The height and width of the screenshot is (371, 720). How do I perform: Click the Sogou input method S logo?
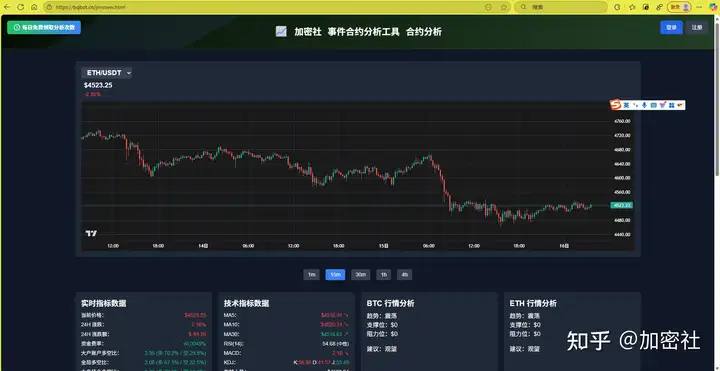(616, 105)
